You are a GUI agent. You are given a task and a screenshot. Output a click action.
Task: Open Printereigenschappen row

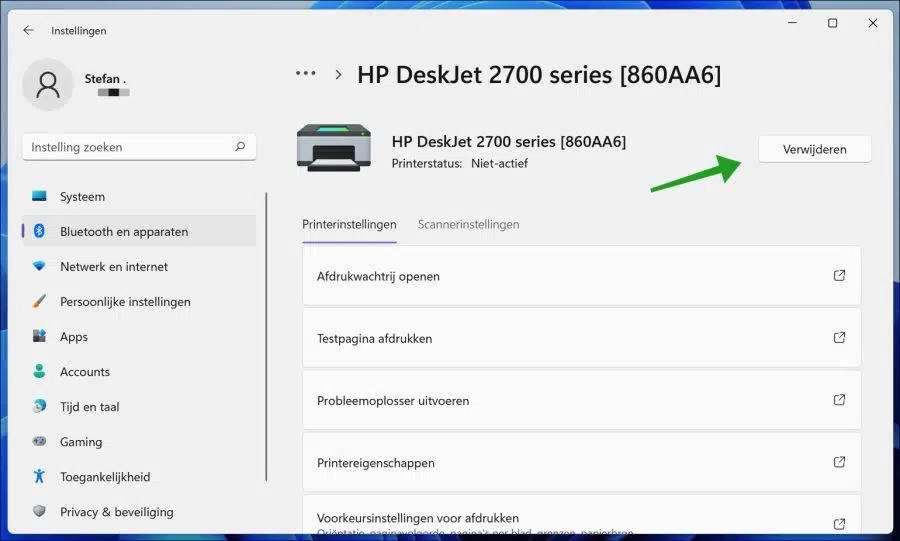click(x=581, y=462)
